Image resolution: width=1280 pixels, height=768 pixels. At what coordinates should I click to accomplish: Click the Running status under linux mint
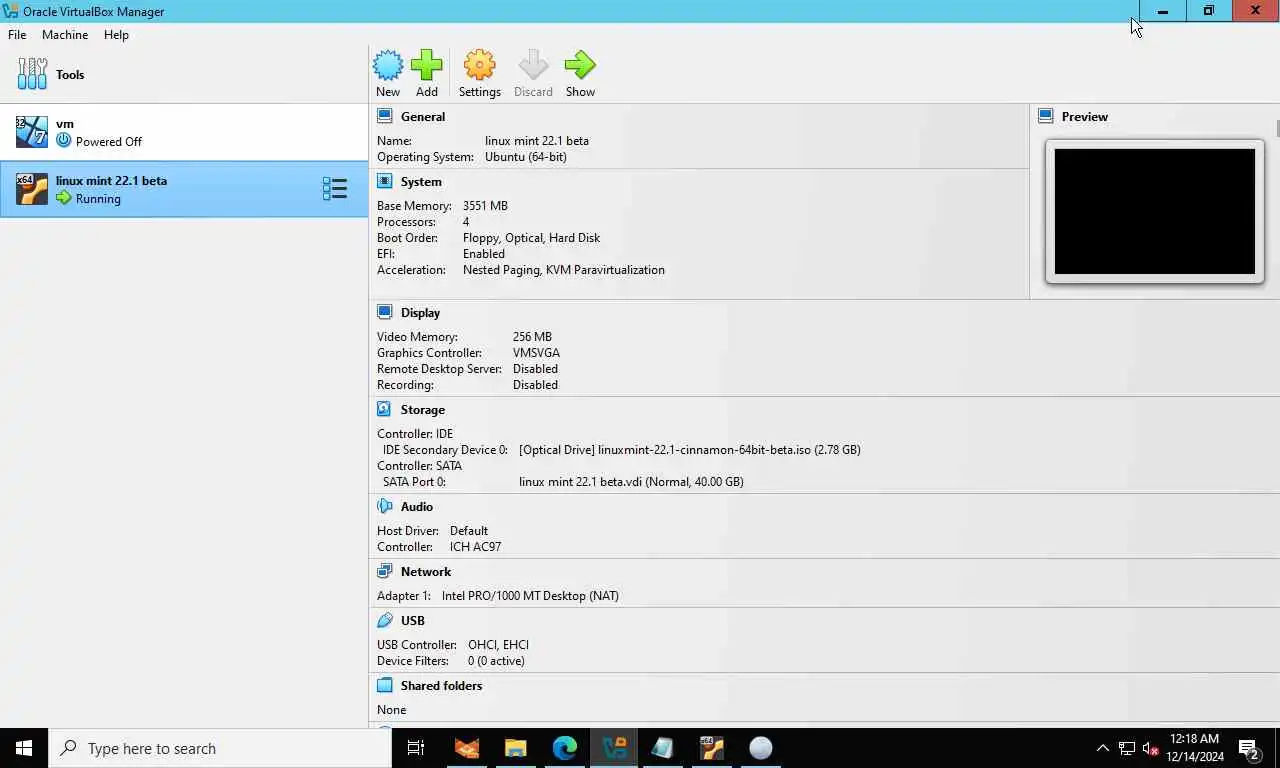98,199
